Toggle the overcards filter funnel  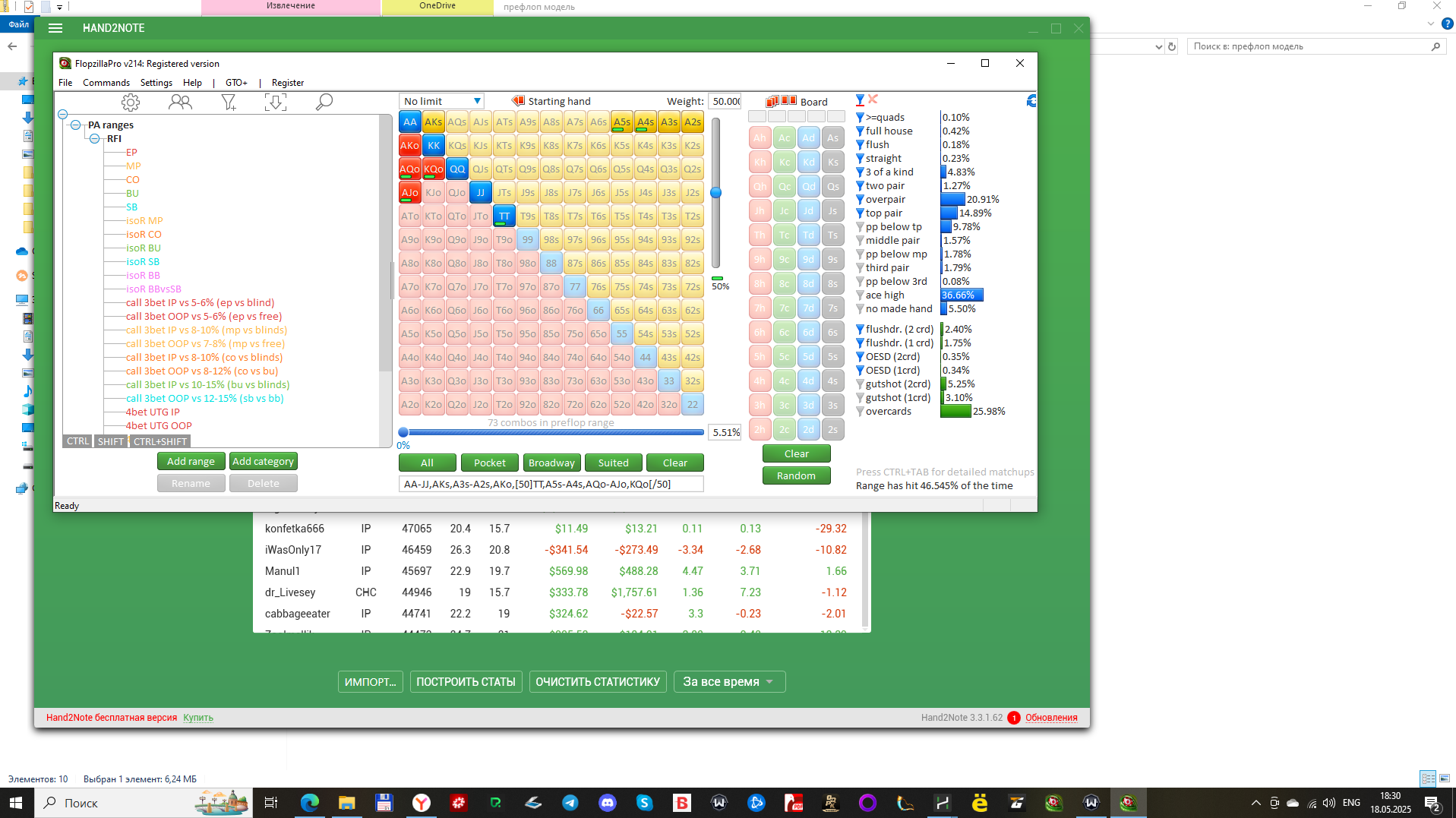pyautogui.click(x=860, y=412)
